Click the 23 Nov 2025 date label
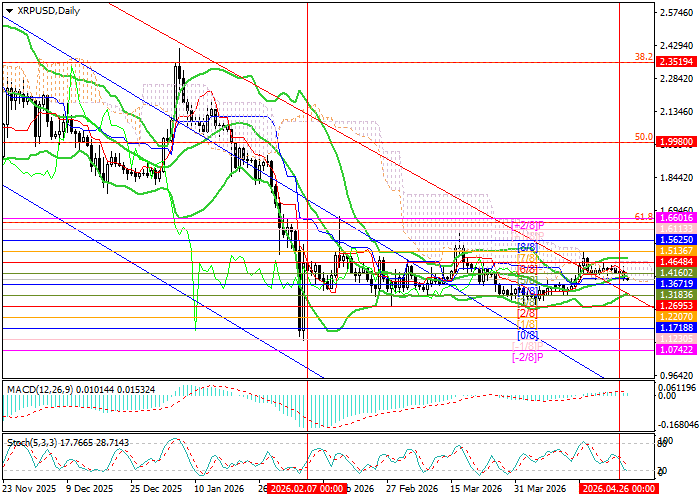This screenshot has width=700, height=500. [29, 488]
